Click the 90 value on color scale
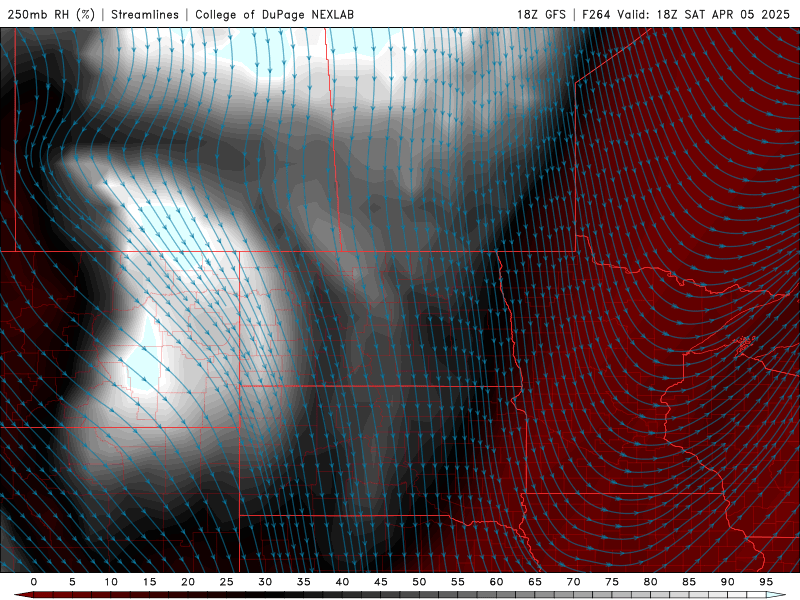 point(727,582)
